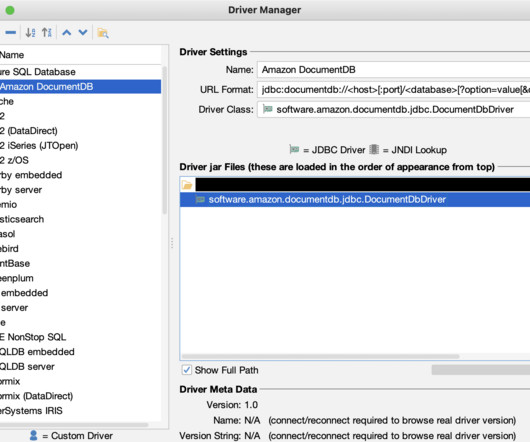Click the Custom Driver person icon
The width and height of the screenshot is (530, 442).
[x=33, y=435]
